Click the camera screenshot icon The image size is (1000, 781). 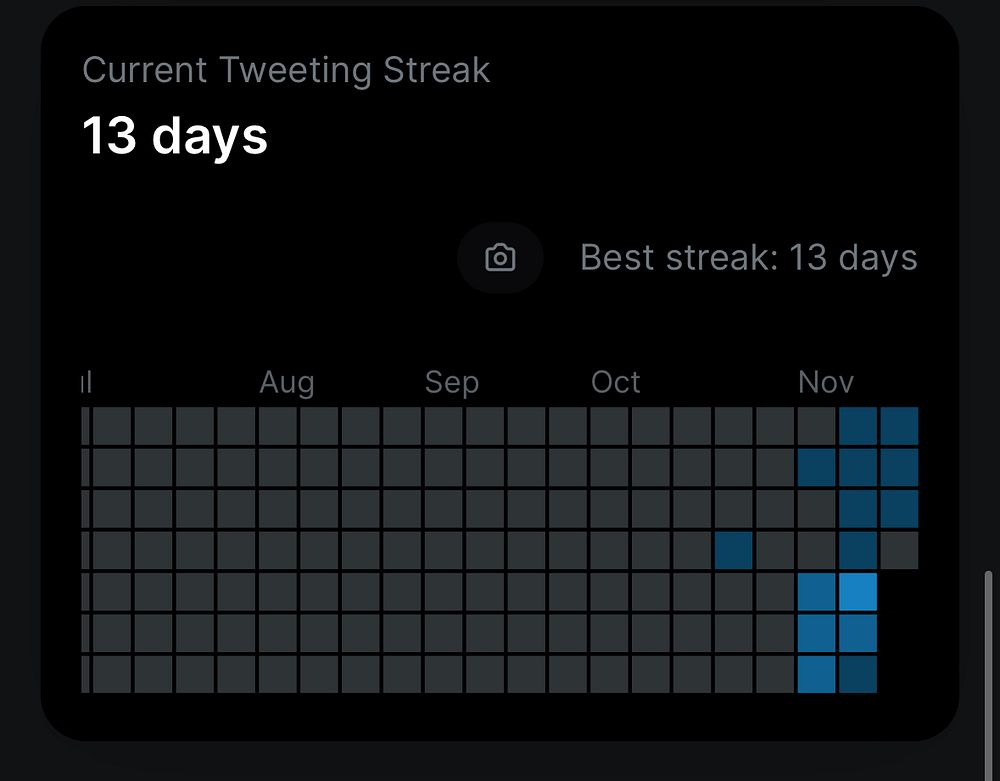(500, 258)
